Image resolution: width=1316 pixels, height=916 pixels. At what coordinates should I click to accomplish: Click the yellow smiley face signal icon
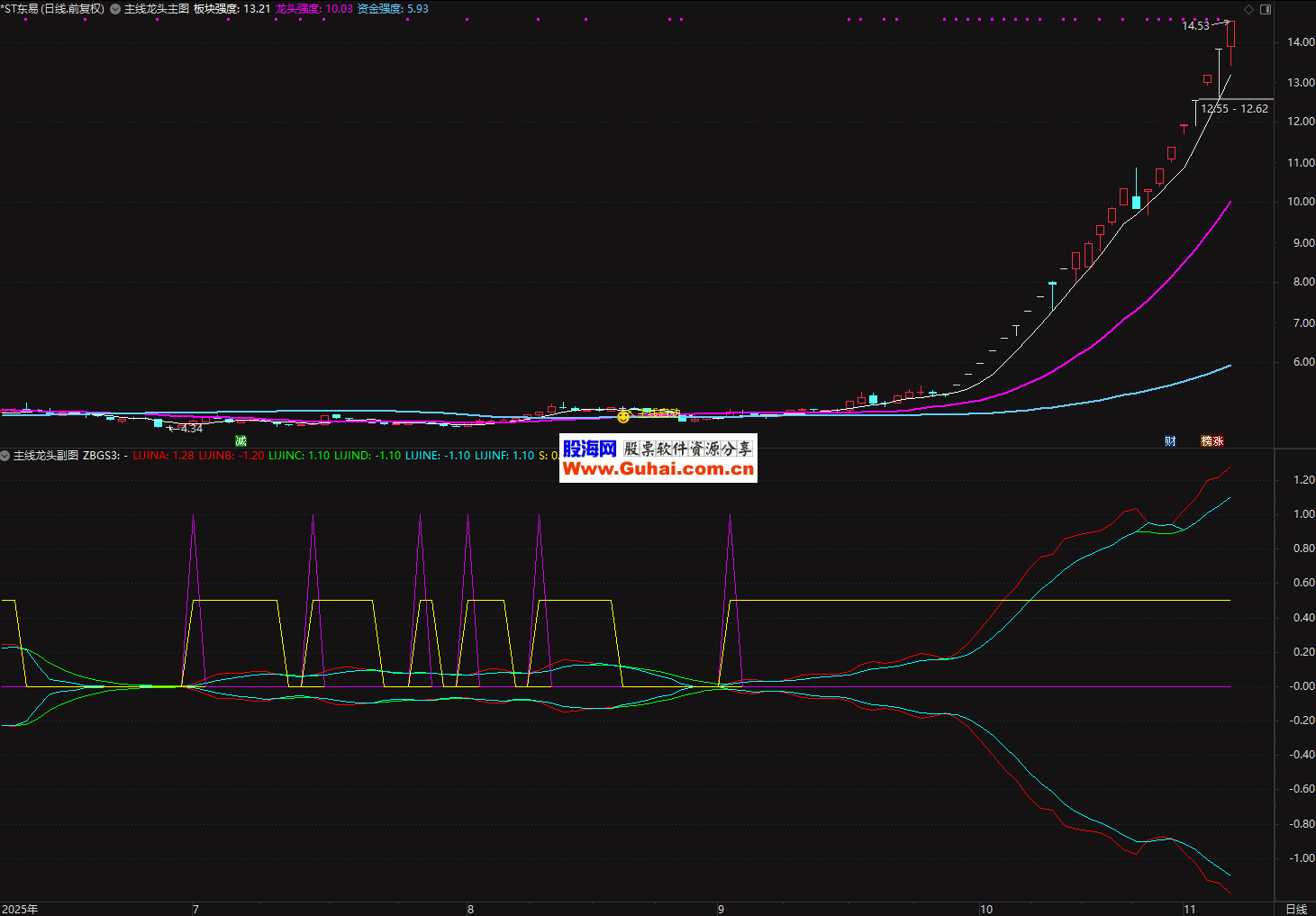623,416
